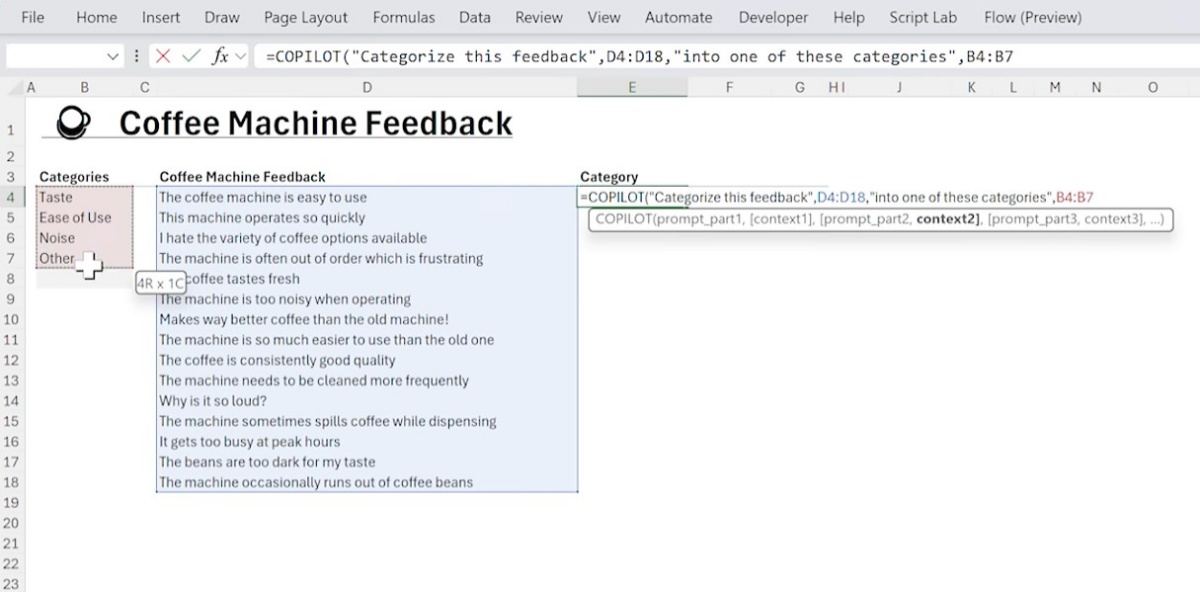Go to the Formulas tab
The width and height of the screenshot is (1200, 592).
(404, 17)
